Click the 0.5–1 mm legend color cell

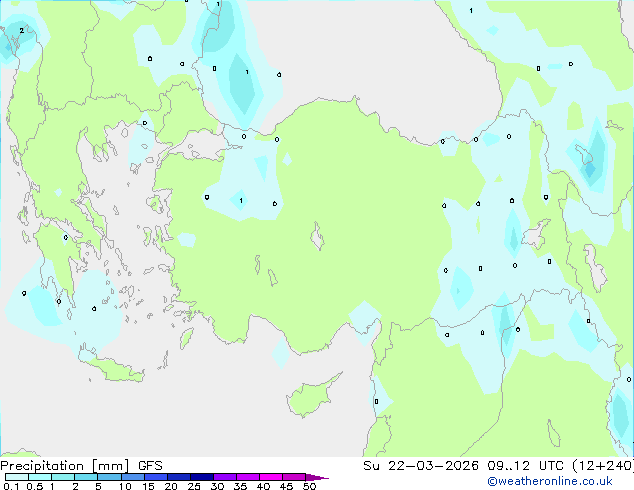pyautogui.click(x=40, y=477)
